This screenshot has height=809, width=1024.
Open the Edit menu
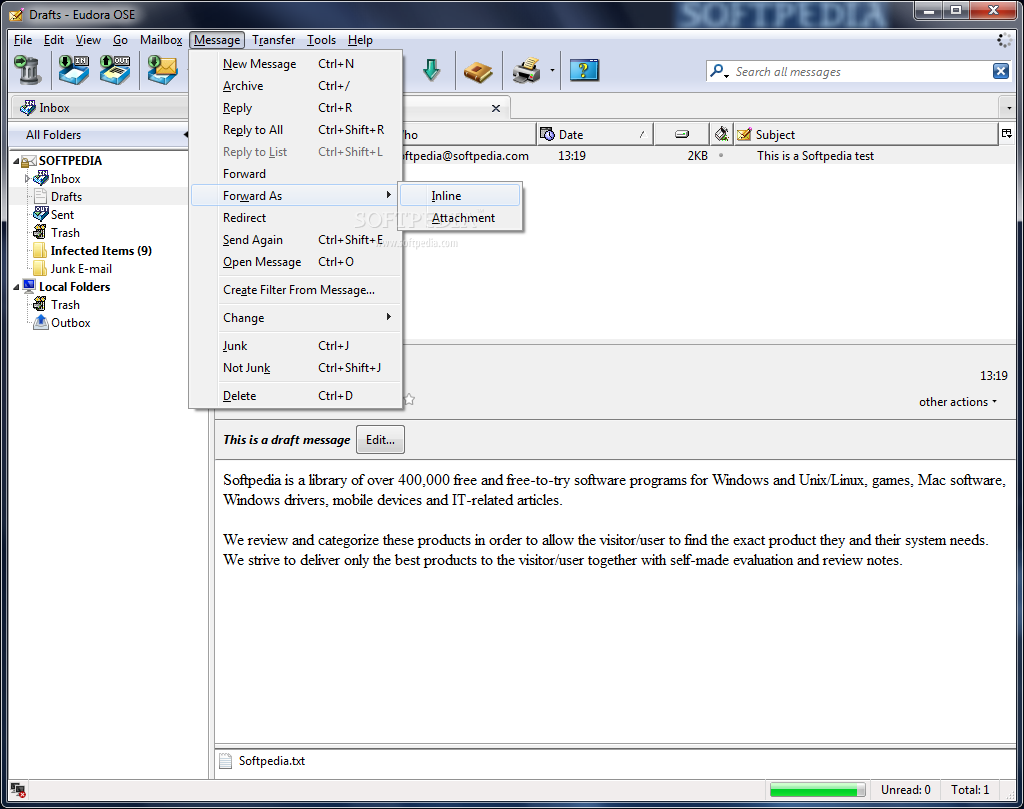pyautogui.click(x=54, y=40)
